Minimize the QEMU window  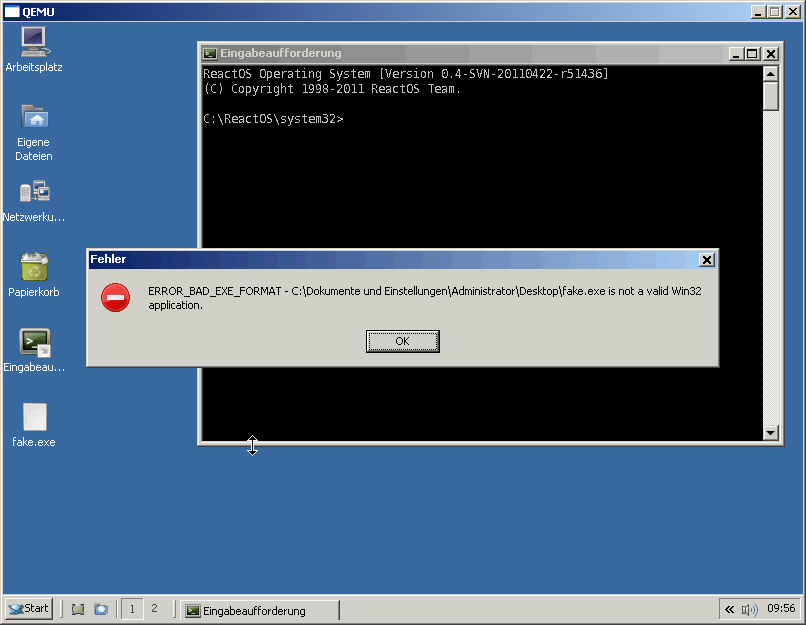pos(758,12)
